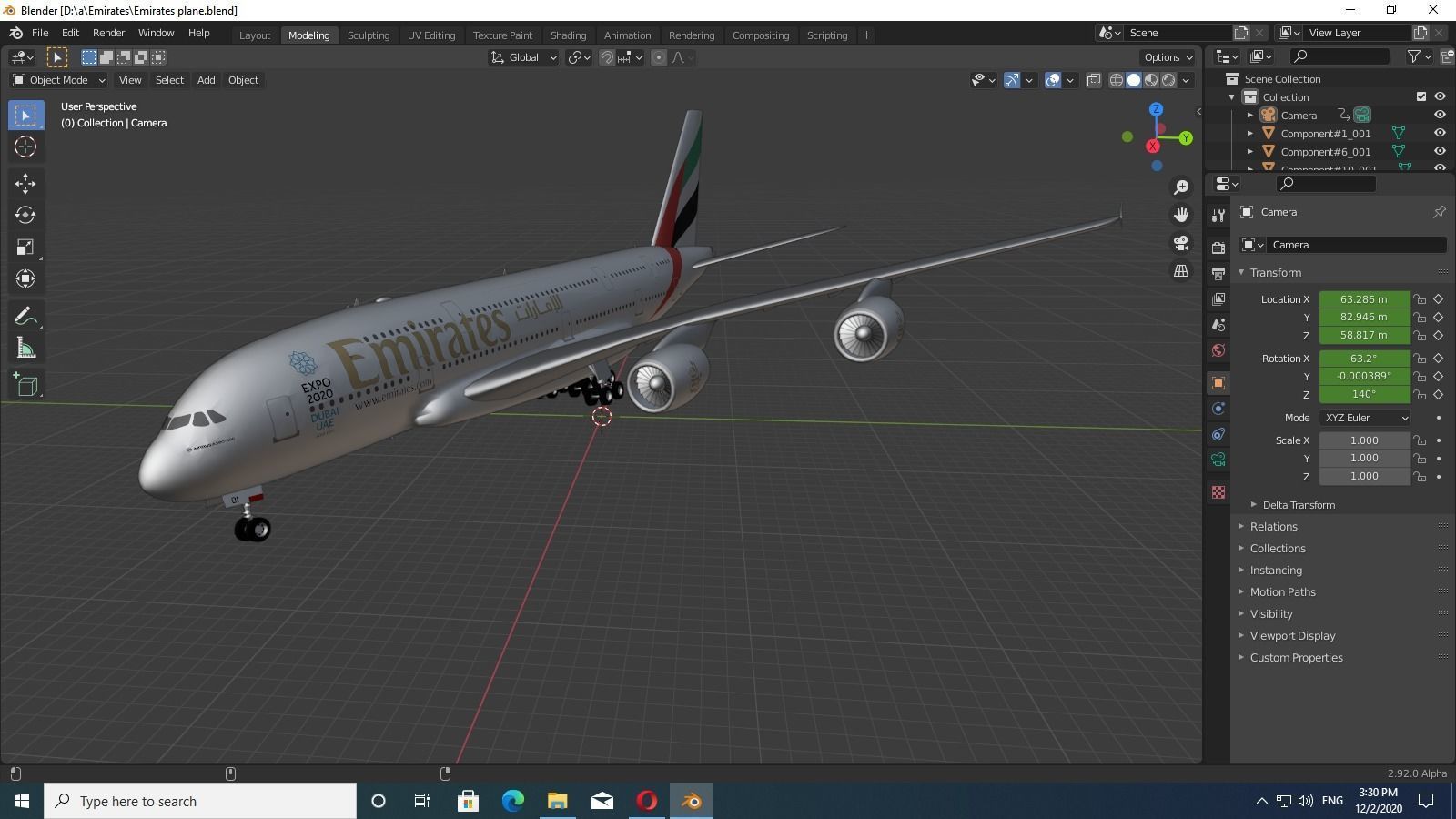The width and height of the screenshot is (1456, 819).
Task: Open the viewport Add menu
Action: tap(207, 80)
